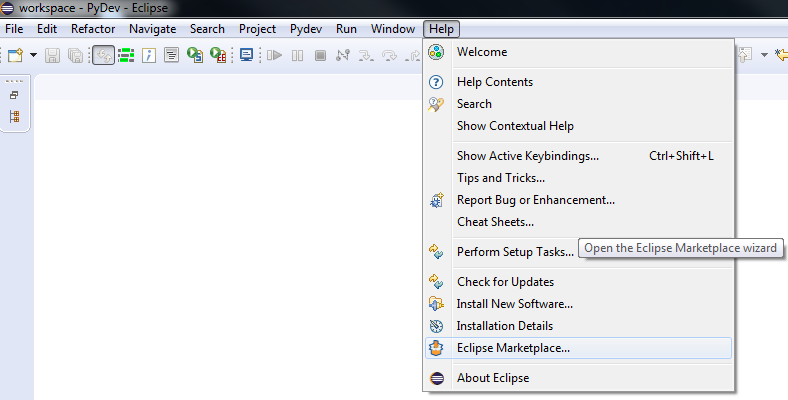
Task: Open Cheat Sheets entry
Action: (578, 222)
